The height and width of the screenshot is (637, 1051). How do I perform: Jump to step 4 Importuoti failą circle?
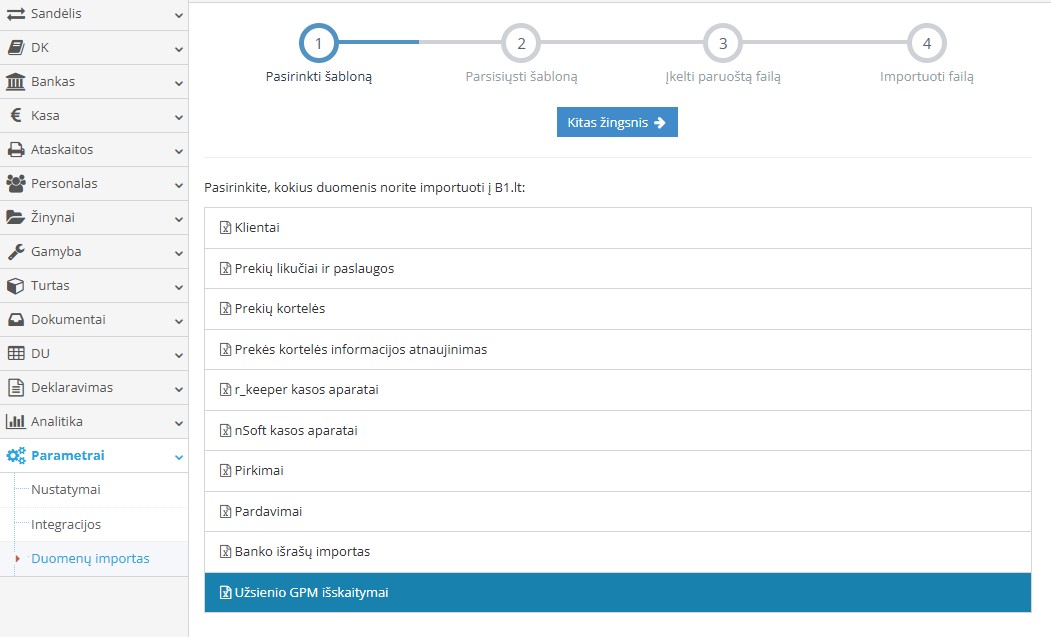click(x=926, y=44)
